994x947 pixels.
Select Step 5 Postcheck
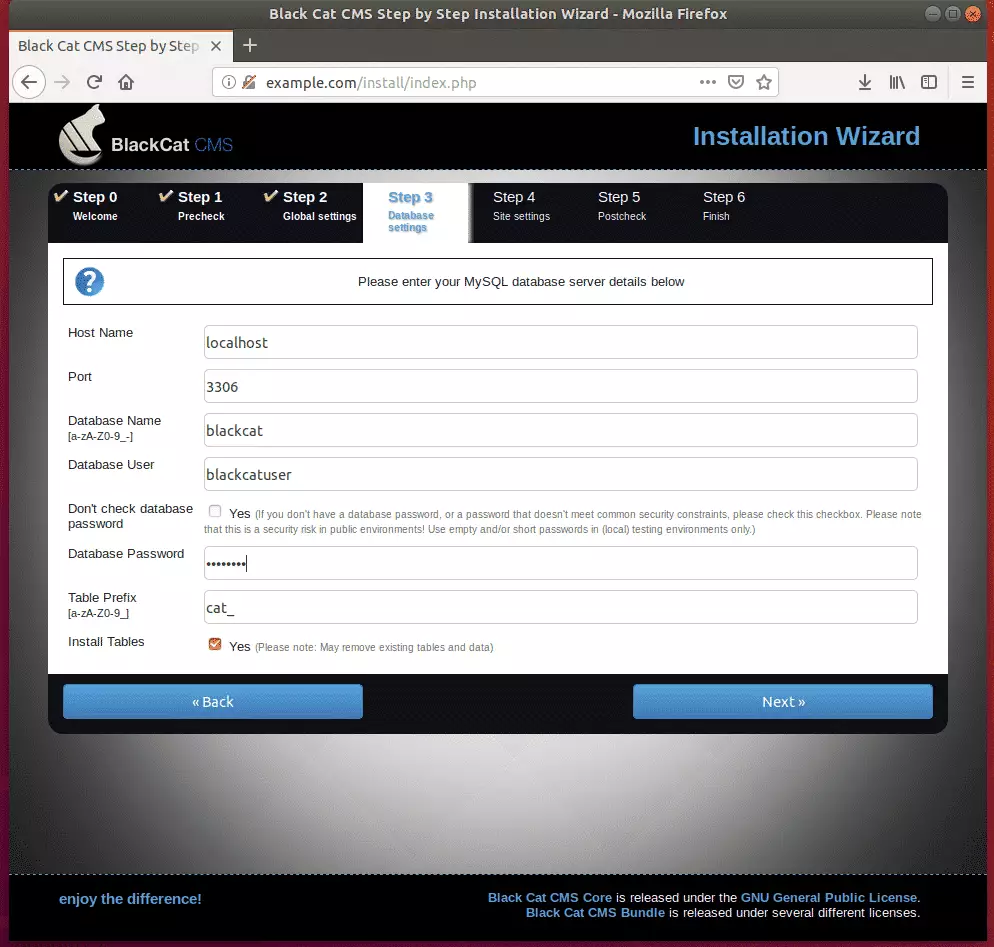pyautogui.click(x=621, y=206)
